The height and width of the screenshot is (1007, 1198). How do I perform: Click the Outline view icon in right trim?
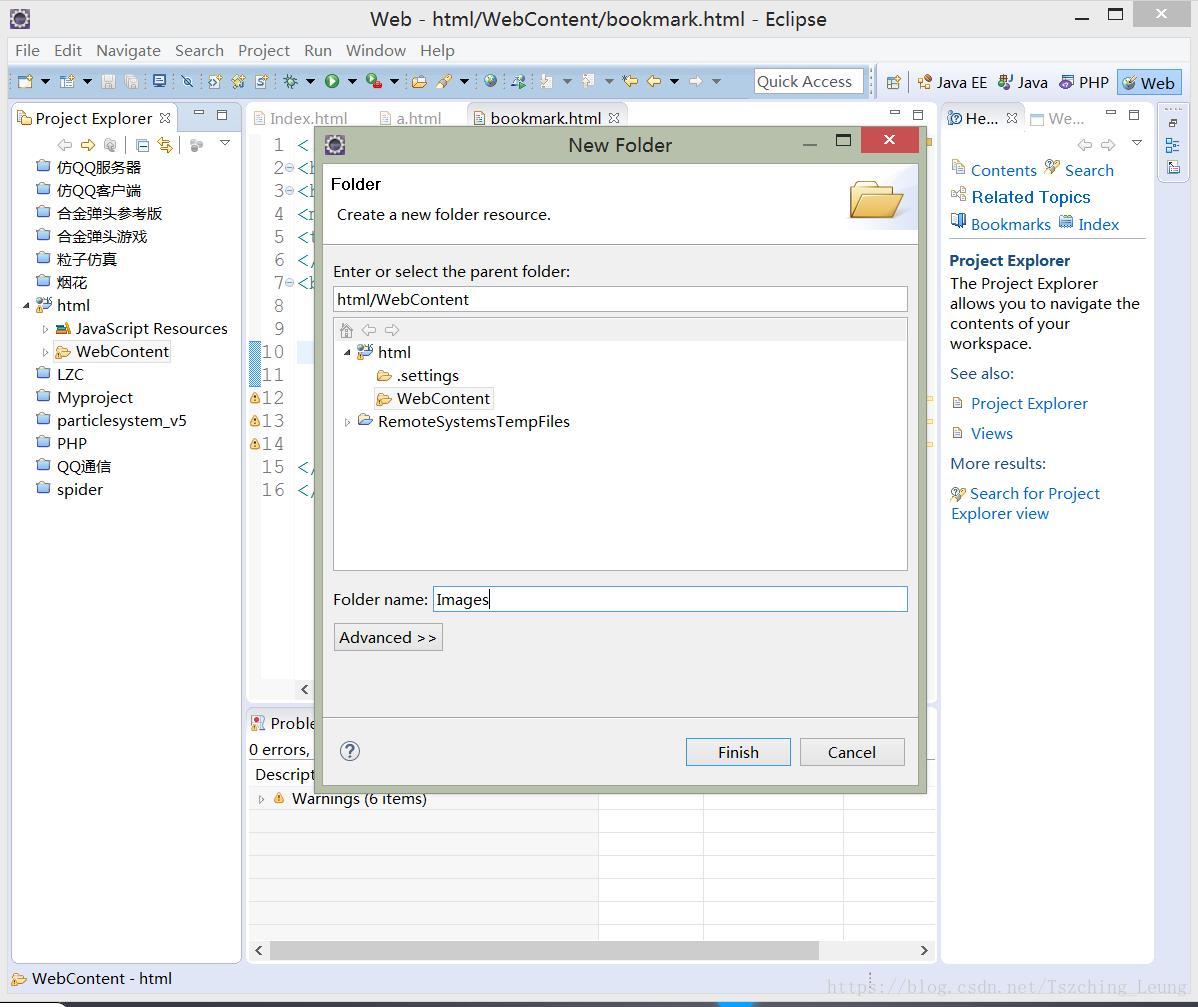tap(1173, 145)
